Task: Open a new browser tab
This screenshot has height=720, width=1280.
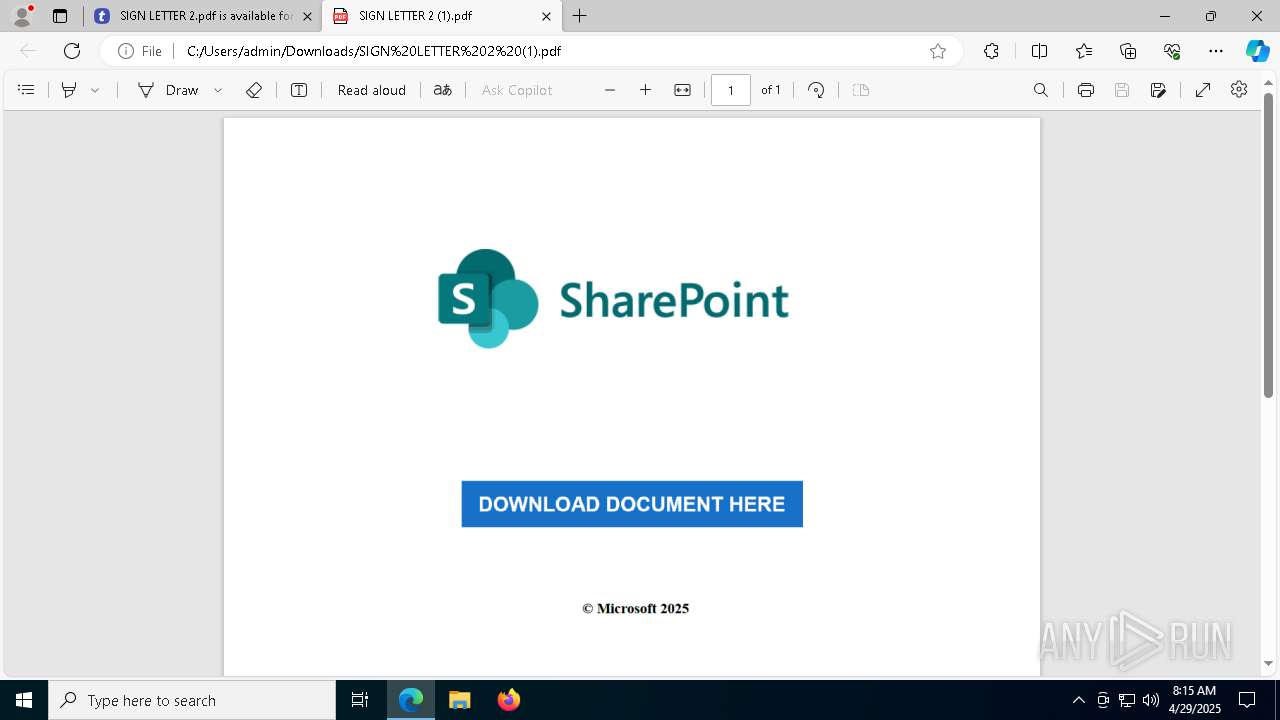Action: click(x=580, y=16)
